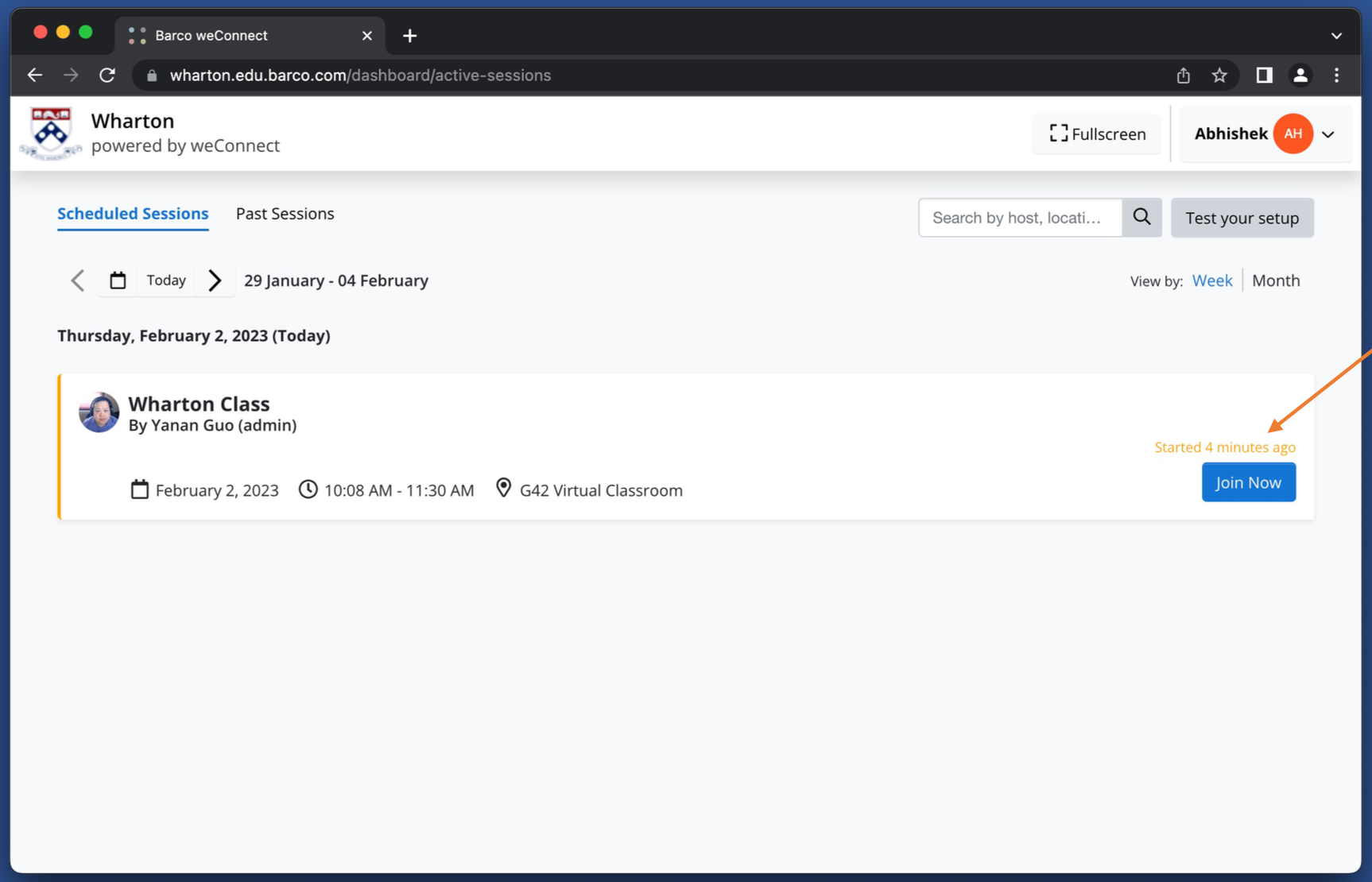Click the browser address bar URL

click(360, 75)
